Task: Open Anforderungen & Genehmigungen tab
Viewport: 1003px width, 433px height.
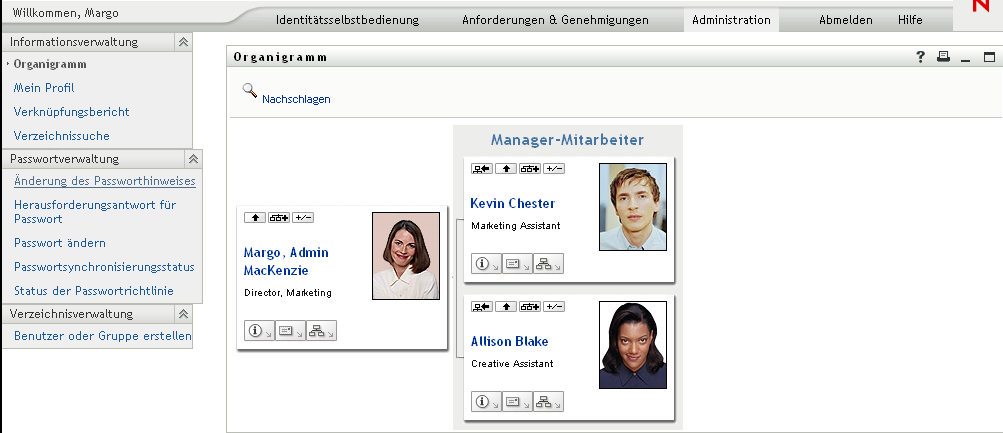Action: point(555,20)
